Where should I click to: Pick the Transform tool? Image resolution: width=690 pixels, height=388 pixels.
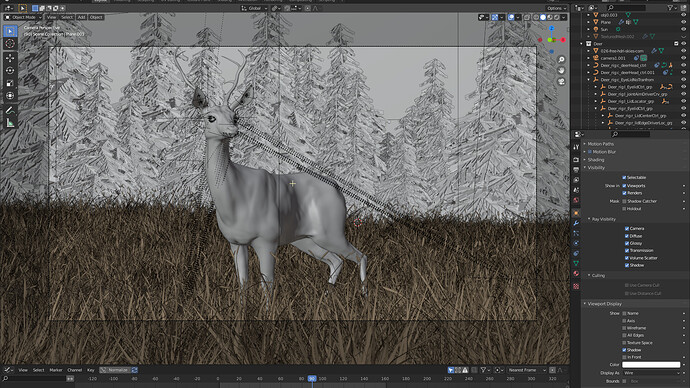coord(10,96)
